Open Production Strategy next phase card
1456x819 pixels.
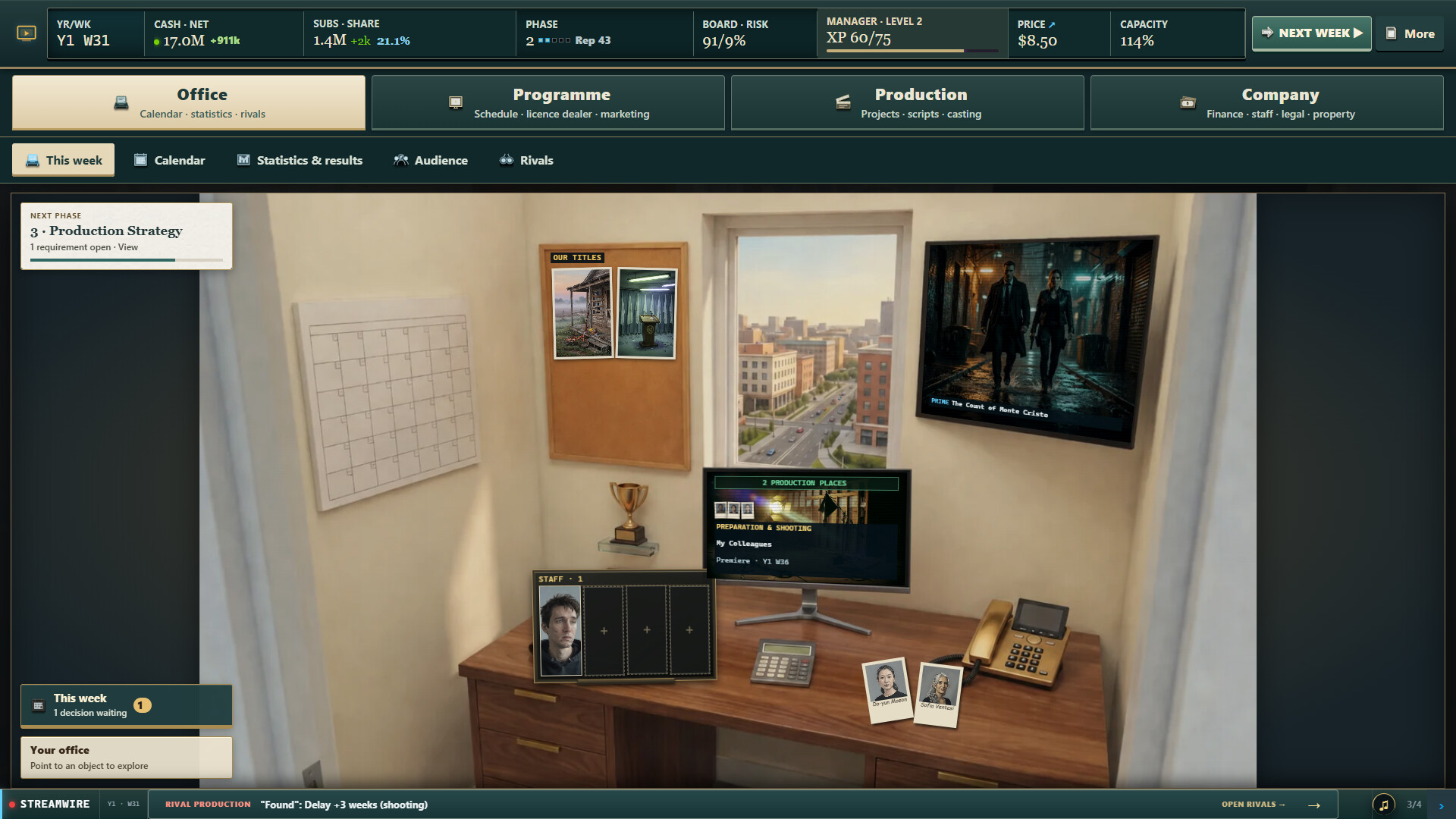(127, 236)
